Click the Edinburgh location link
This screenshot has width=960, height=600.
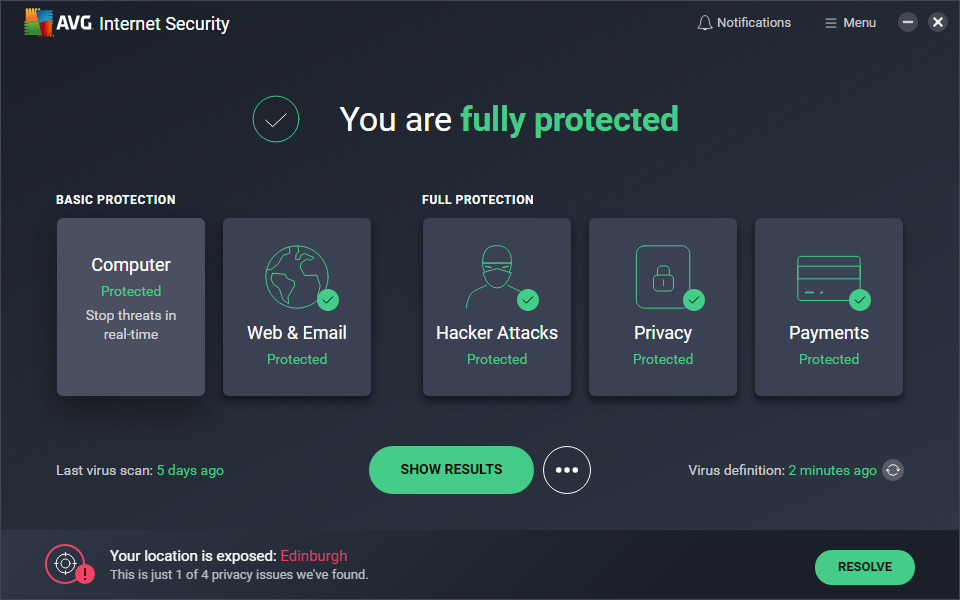pyautogui.click(x=314, y=556)
